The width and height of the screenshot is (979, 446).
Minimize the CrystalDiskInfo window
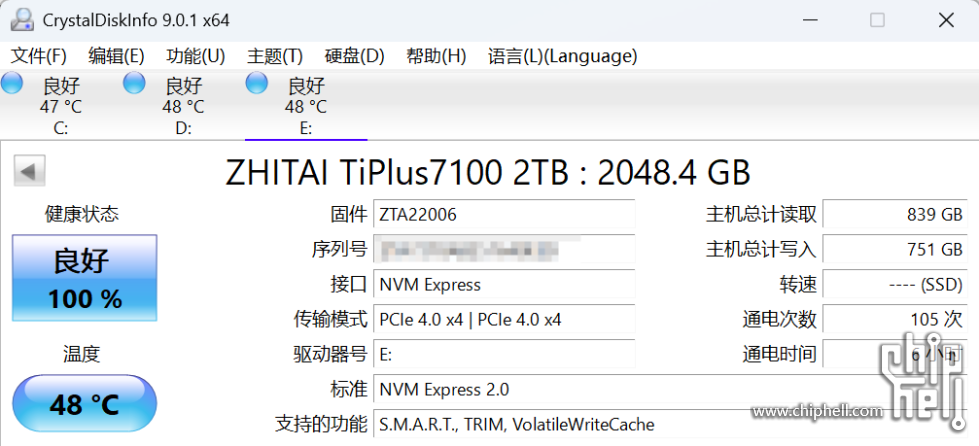click(x=810, y=20)
